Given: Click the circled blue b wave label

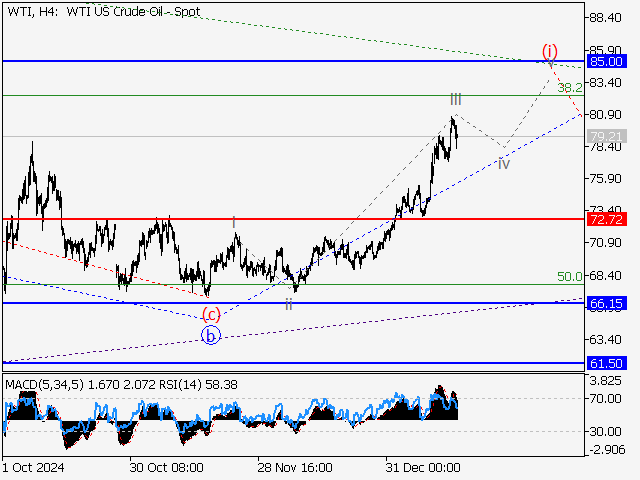Looking at the screenshot, I should (x=210, y=336).
